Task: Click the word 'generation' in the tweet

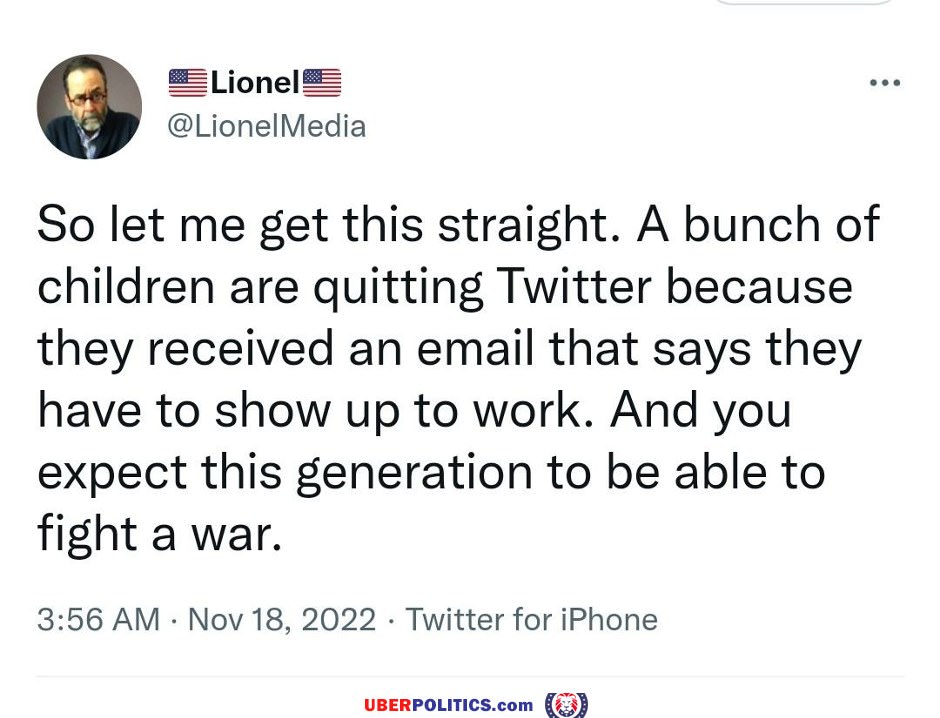Action: (414, 475)
